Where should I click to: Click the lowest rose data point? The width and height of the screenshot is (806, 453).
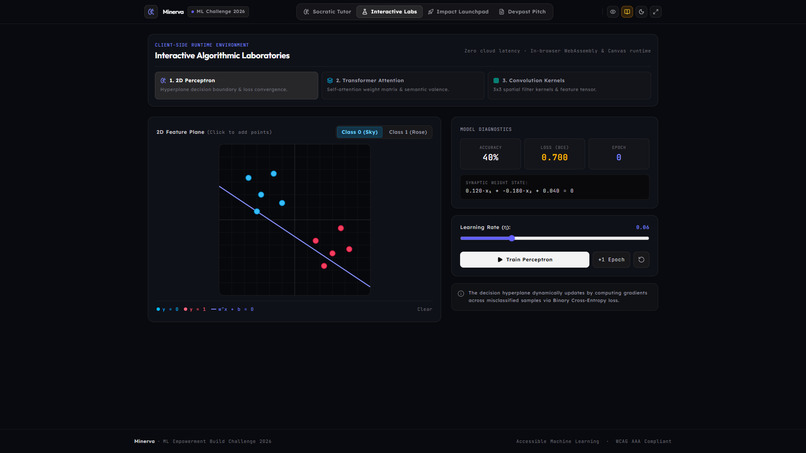click(x=324, y=266)
